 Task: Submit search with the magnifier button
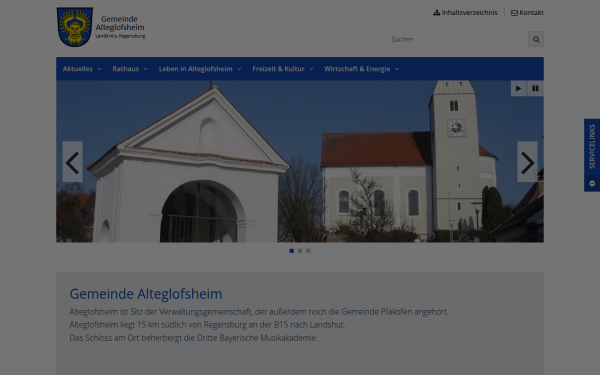[536, 39]
